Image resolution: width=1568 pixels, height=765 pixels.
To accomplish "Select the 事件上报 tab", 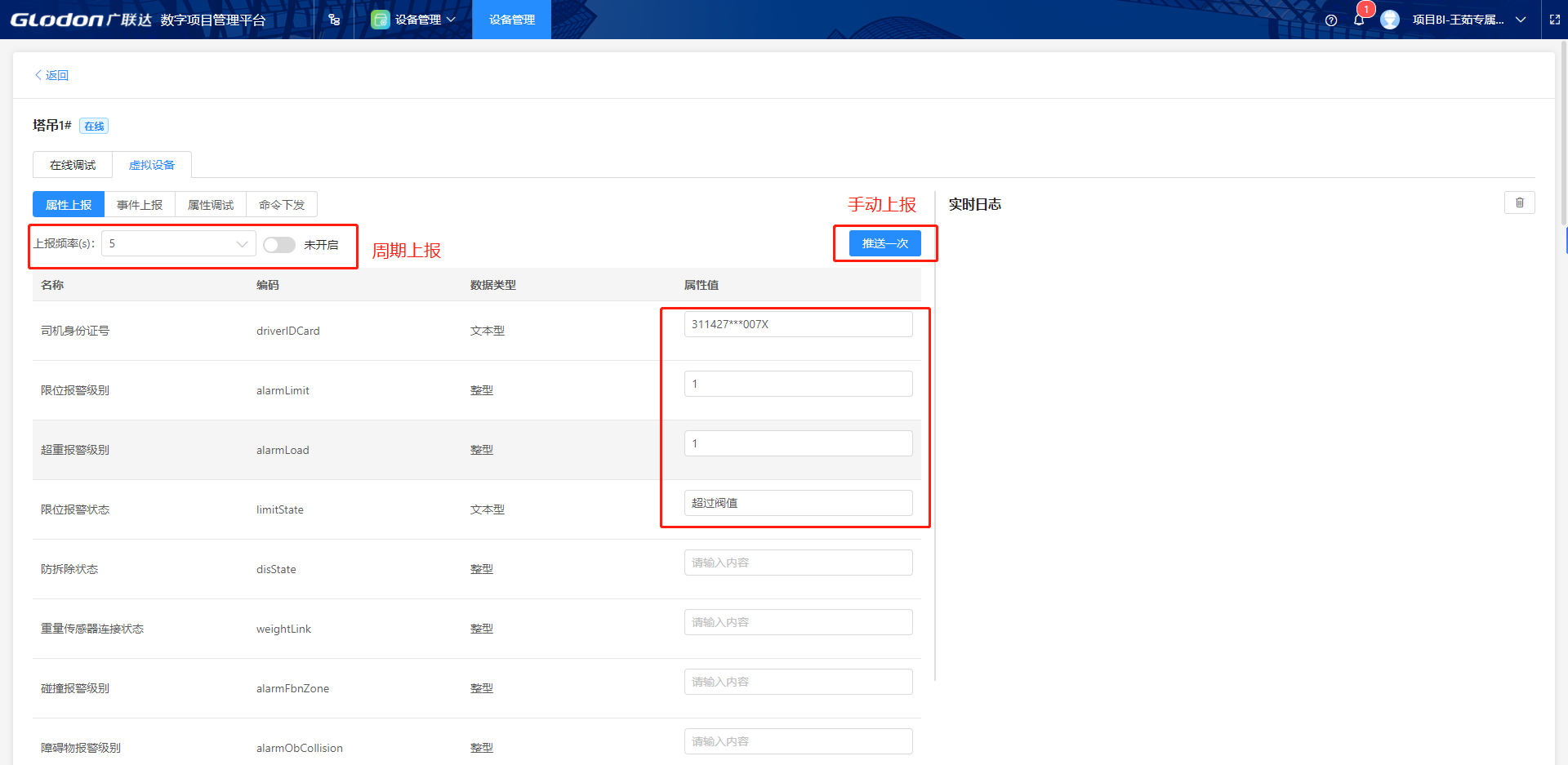I will coord(140,205).
